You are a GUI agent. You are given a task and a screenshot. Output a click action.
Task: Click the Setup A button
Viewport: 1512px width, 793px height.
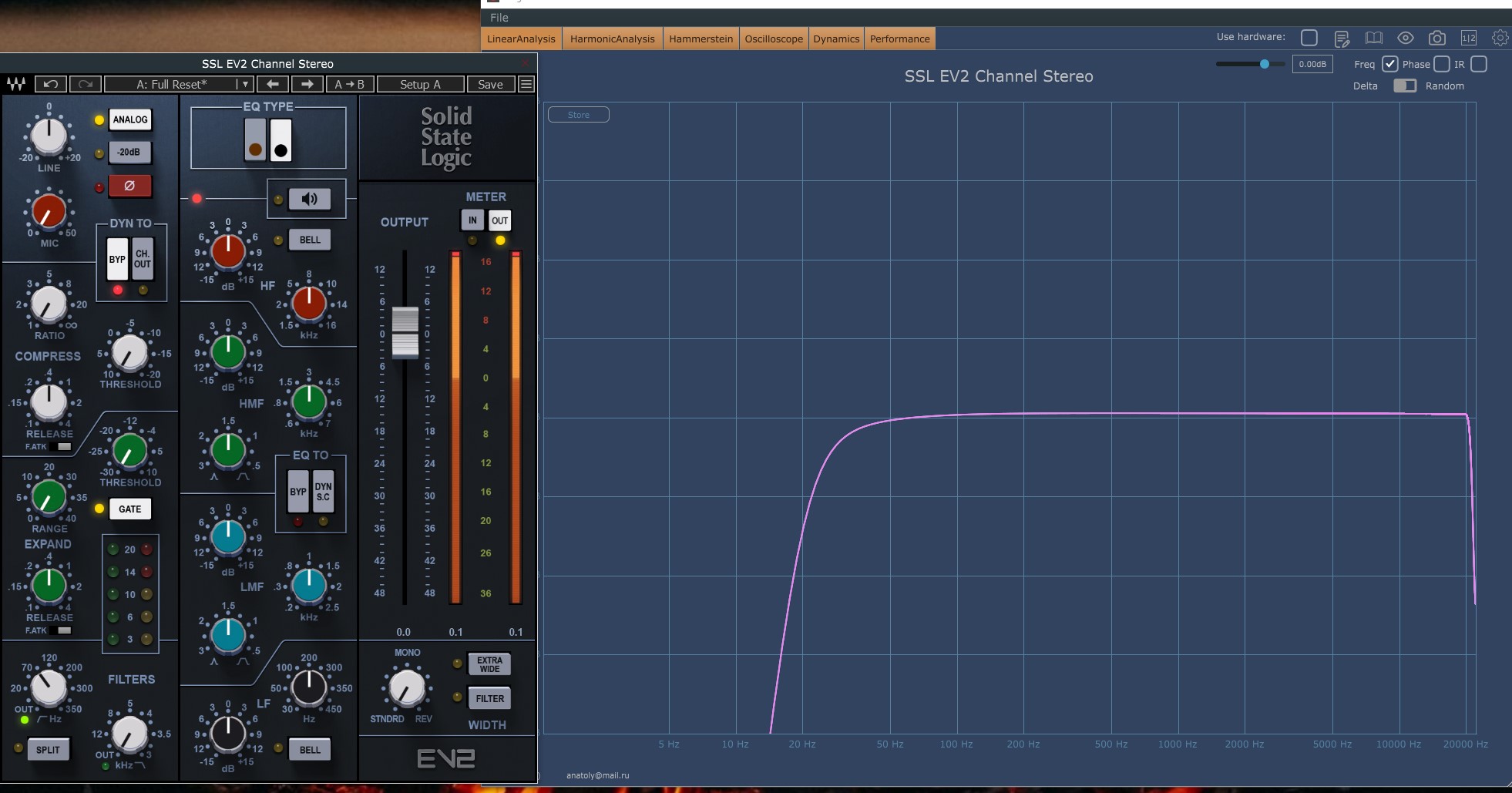click(x=420, y=84)
